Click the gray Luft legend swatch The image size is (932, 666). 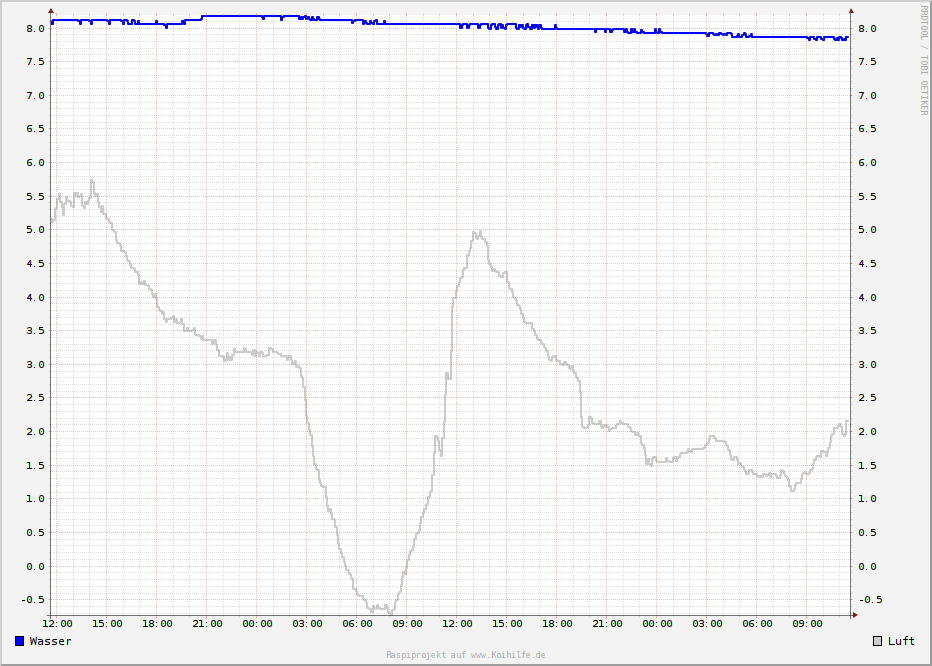(878, 641)
